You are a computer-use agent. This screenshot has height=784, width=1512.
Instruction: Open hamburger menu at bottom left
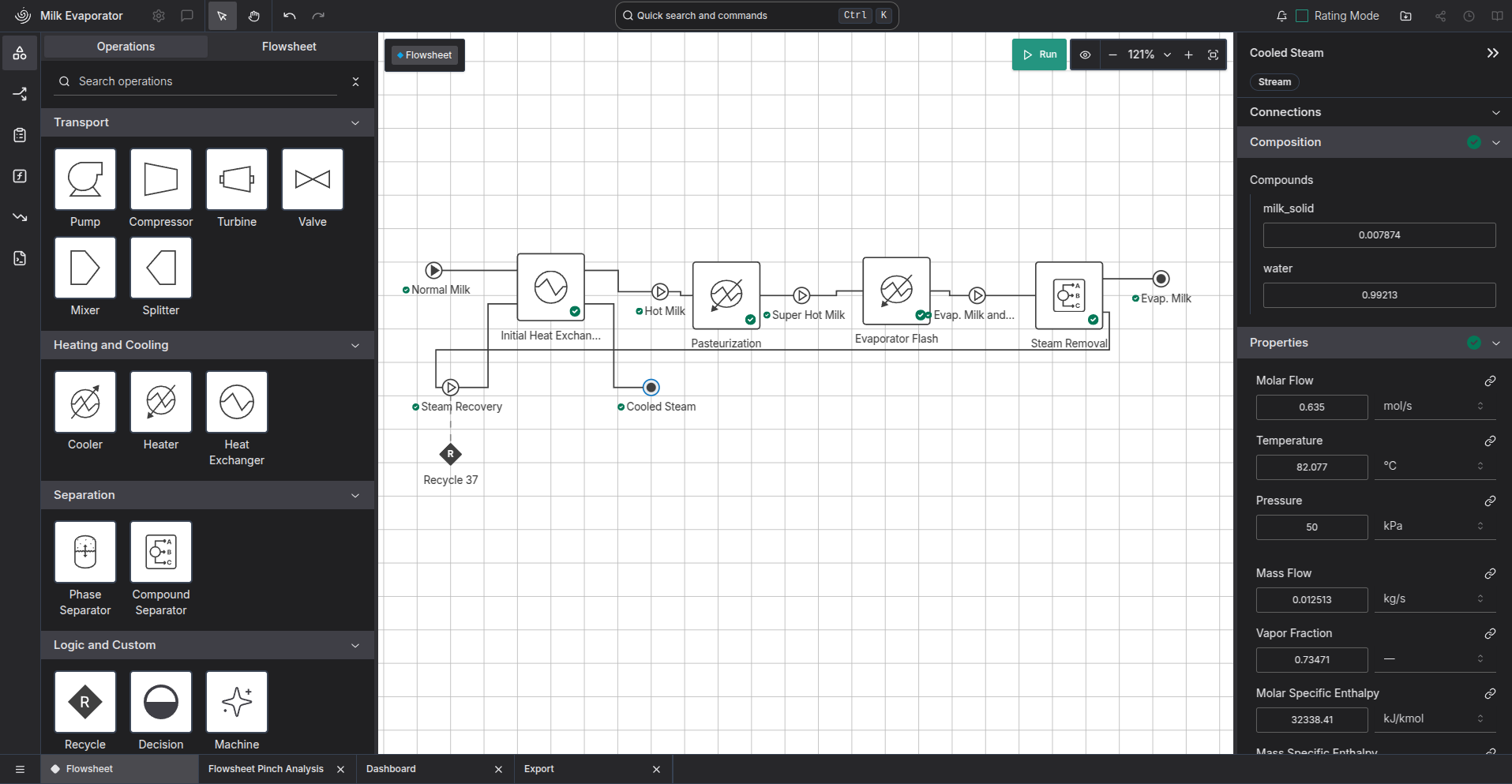[20, 769]
